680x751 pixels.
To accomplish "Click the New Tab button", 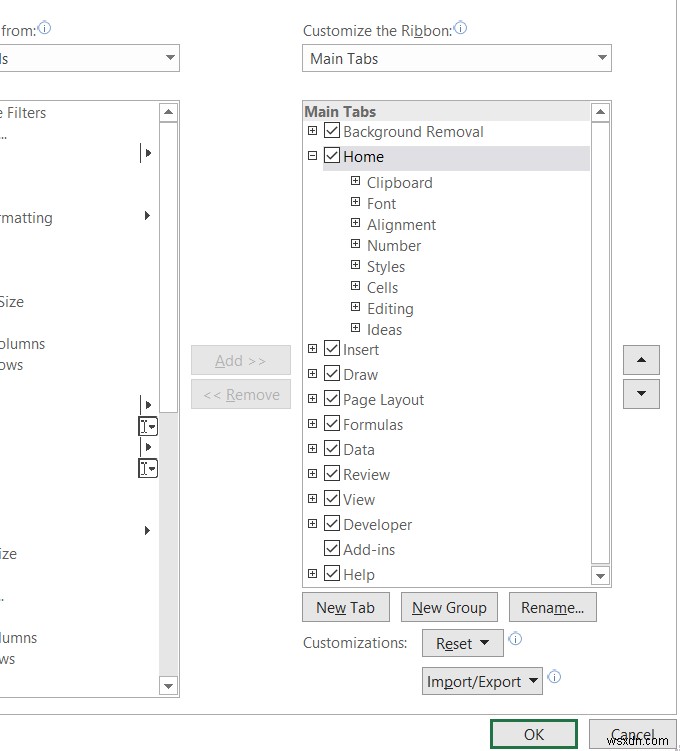I will (x=346, y=607).
